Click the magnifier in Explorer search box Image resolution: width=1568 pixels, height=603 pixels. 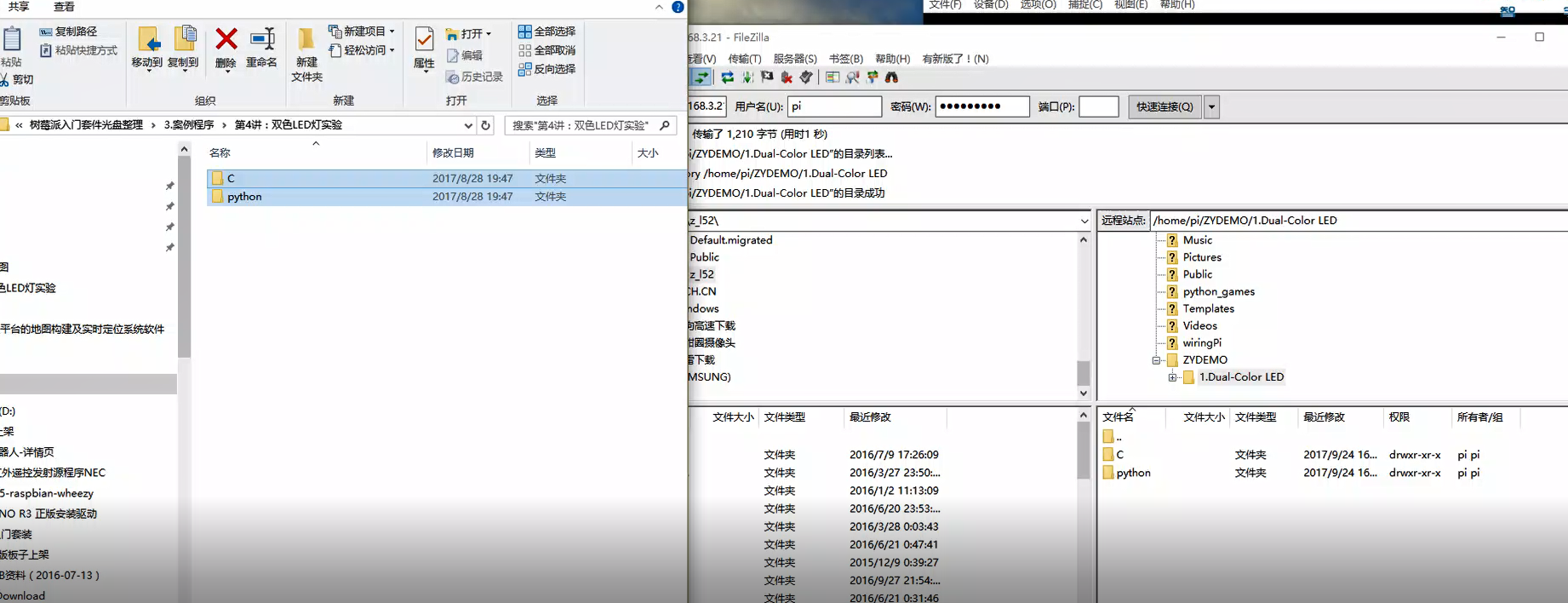pos(665,125)
